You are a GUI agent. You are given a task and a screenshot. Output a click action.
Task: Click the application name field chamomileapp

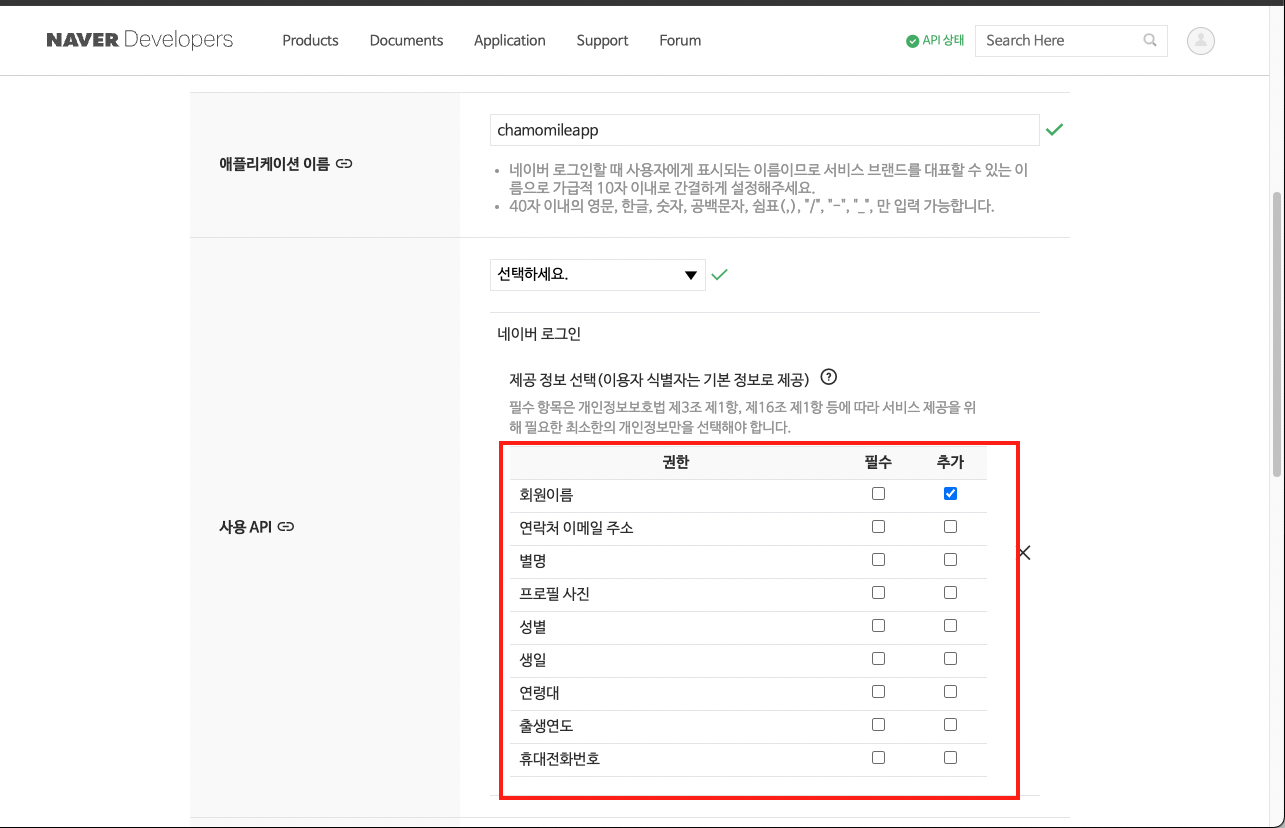pos(764,130)
